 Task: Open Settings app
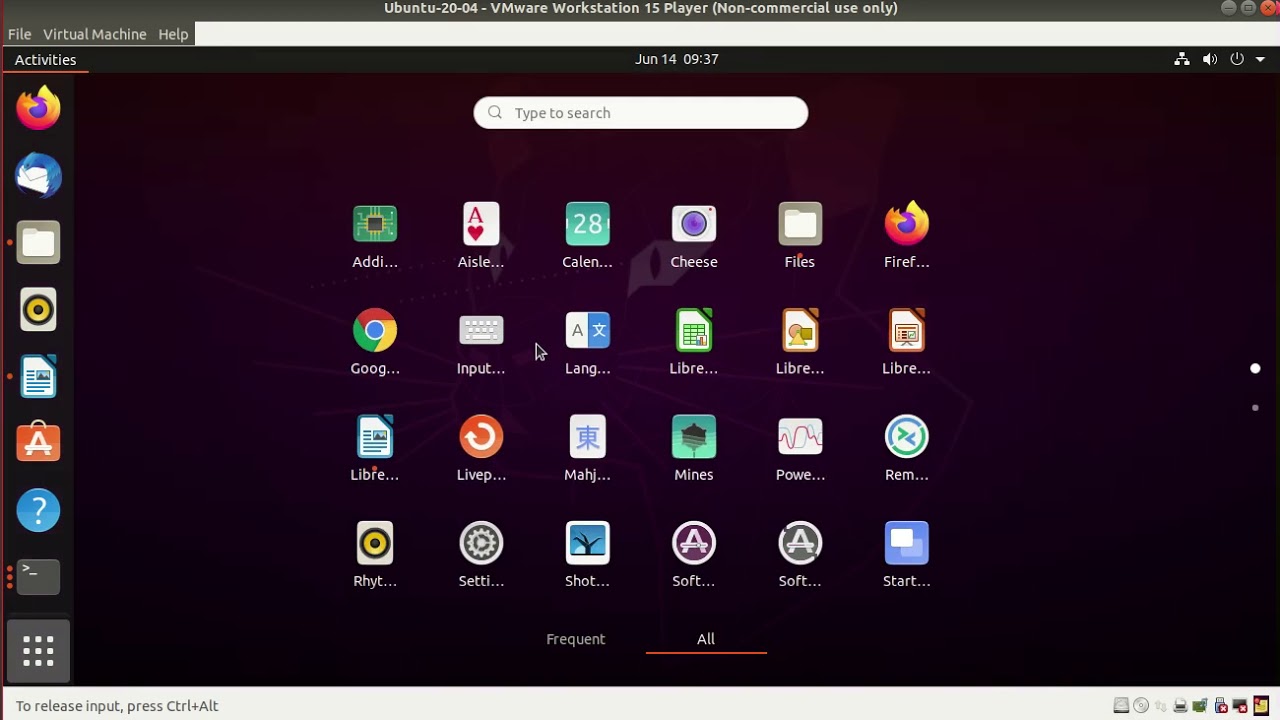tap(481, 555)
